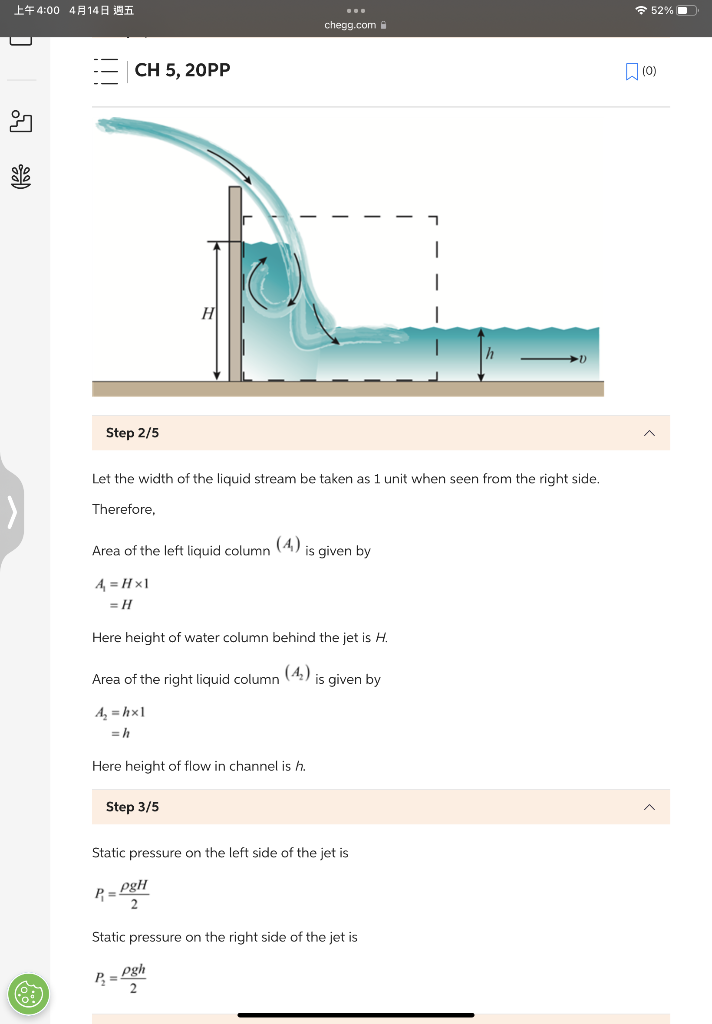The image size is (712, 1024).
Task: Collapse the Step 3/5 section
Action: coord(649,806)
